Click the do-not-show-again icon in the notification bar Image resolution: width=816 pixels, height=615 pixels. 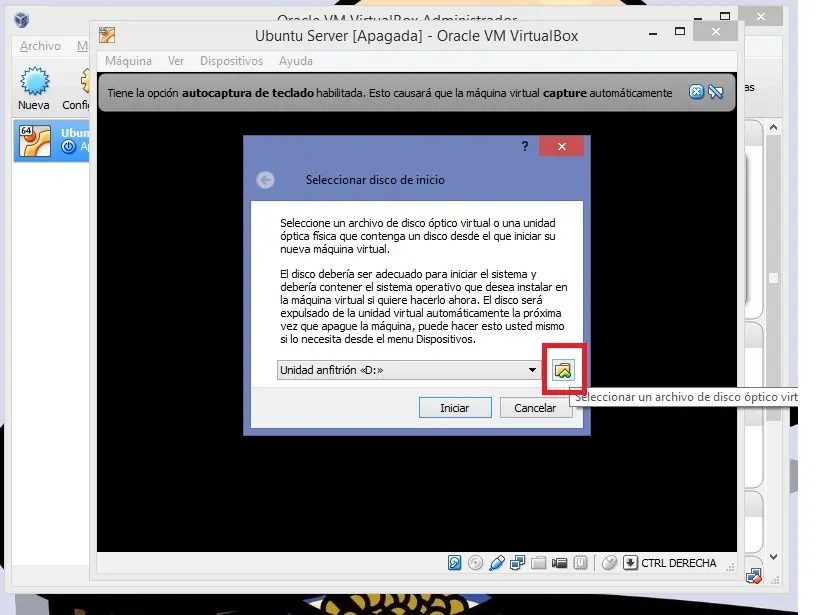[x=716, y=92]
